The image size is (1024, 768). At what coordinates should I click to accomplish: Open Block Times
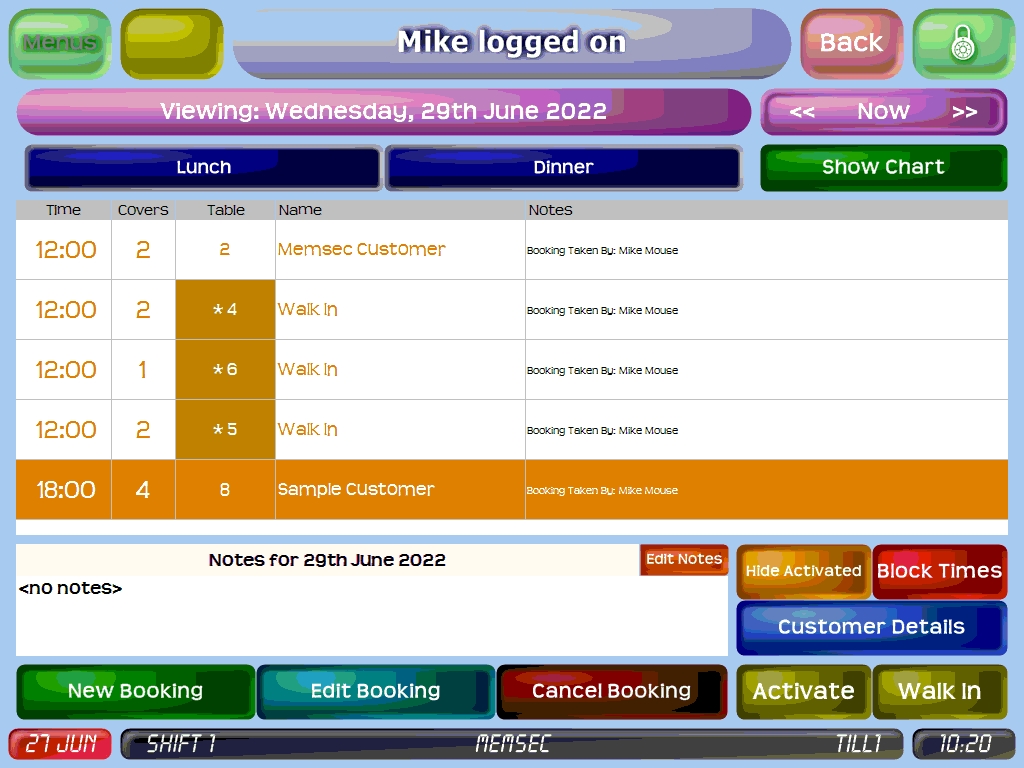coord(939,571)
